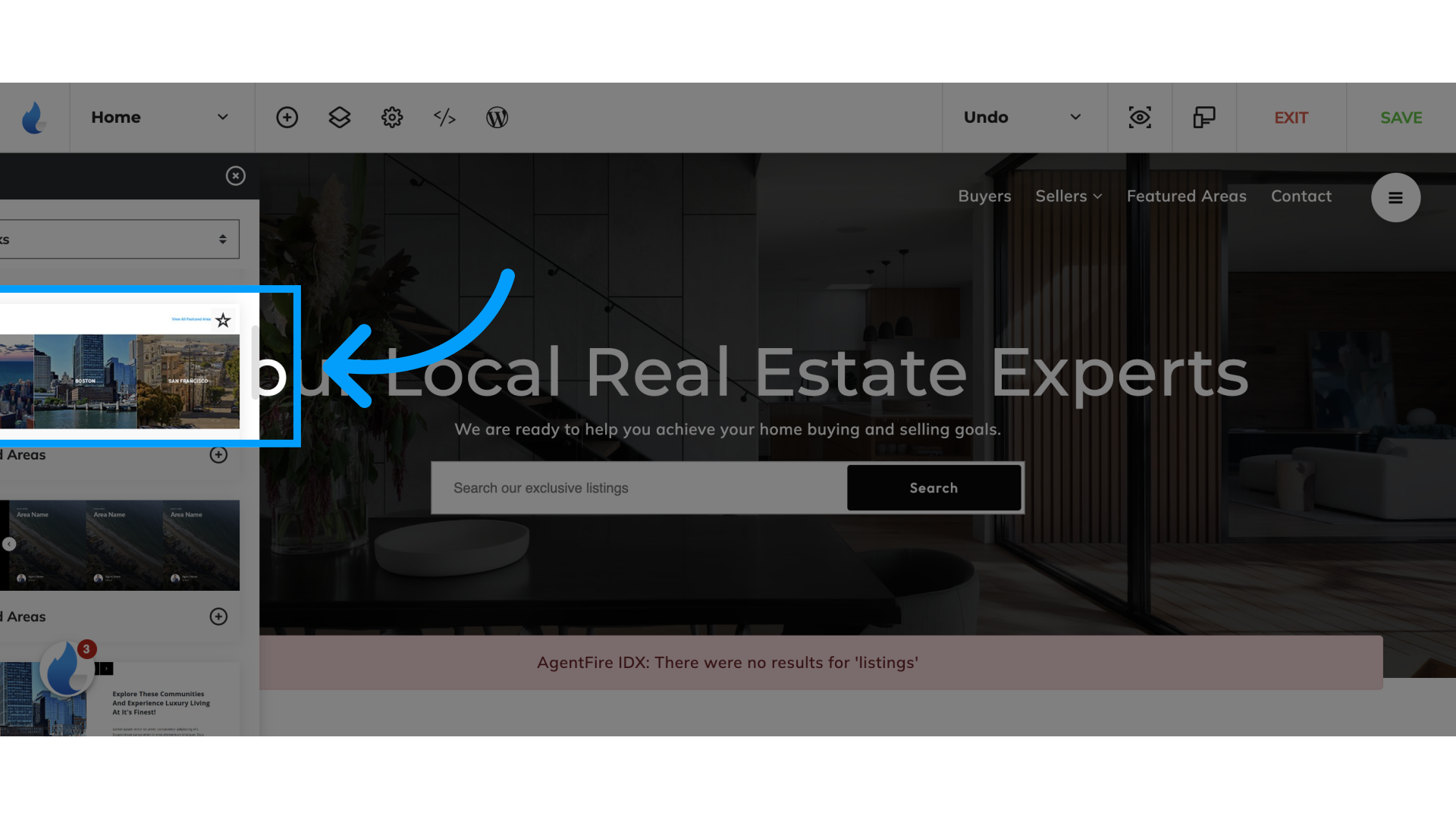The height and width of the screenshot is (819, 1456).
Task: Click the Code editor angle-brackets icon
Action: (444, 117)
